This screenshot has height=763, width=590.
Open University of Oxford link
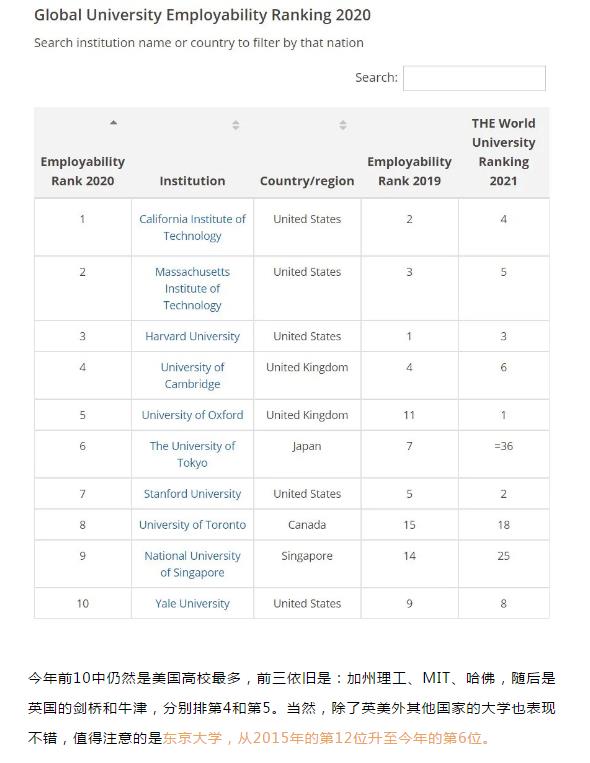coord(192,415)
